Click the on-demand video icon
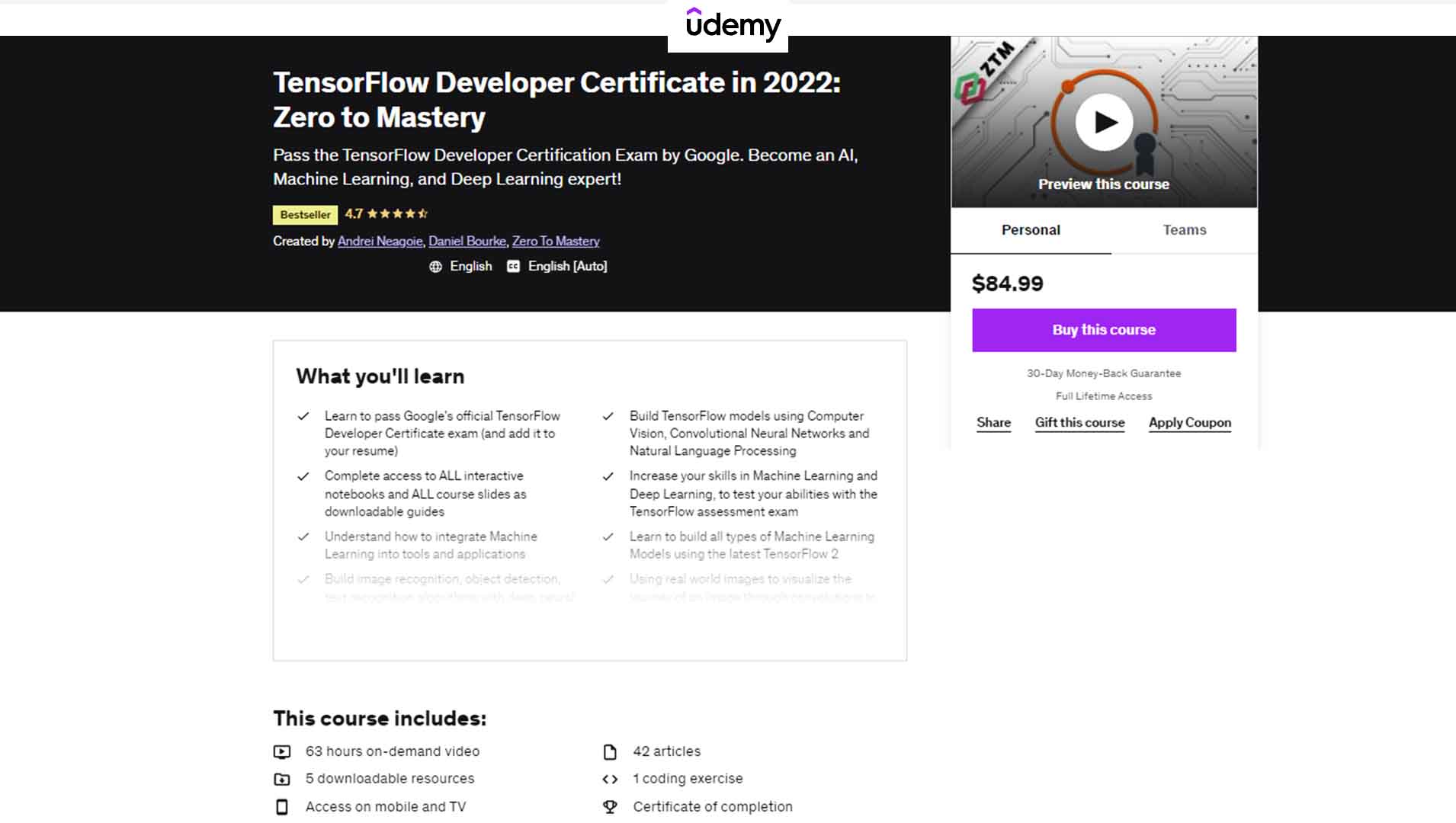The width and height of the screenshot is (1456, 823). (282, 752)
